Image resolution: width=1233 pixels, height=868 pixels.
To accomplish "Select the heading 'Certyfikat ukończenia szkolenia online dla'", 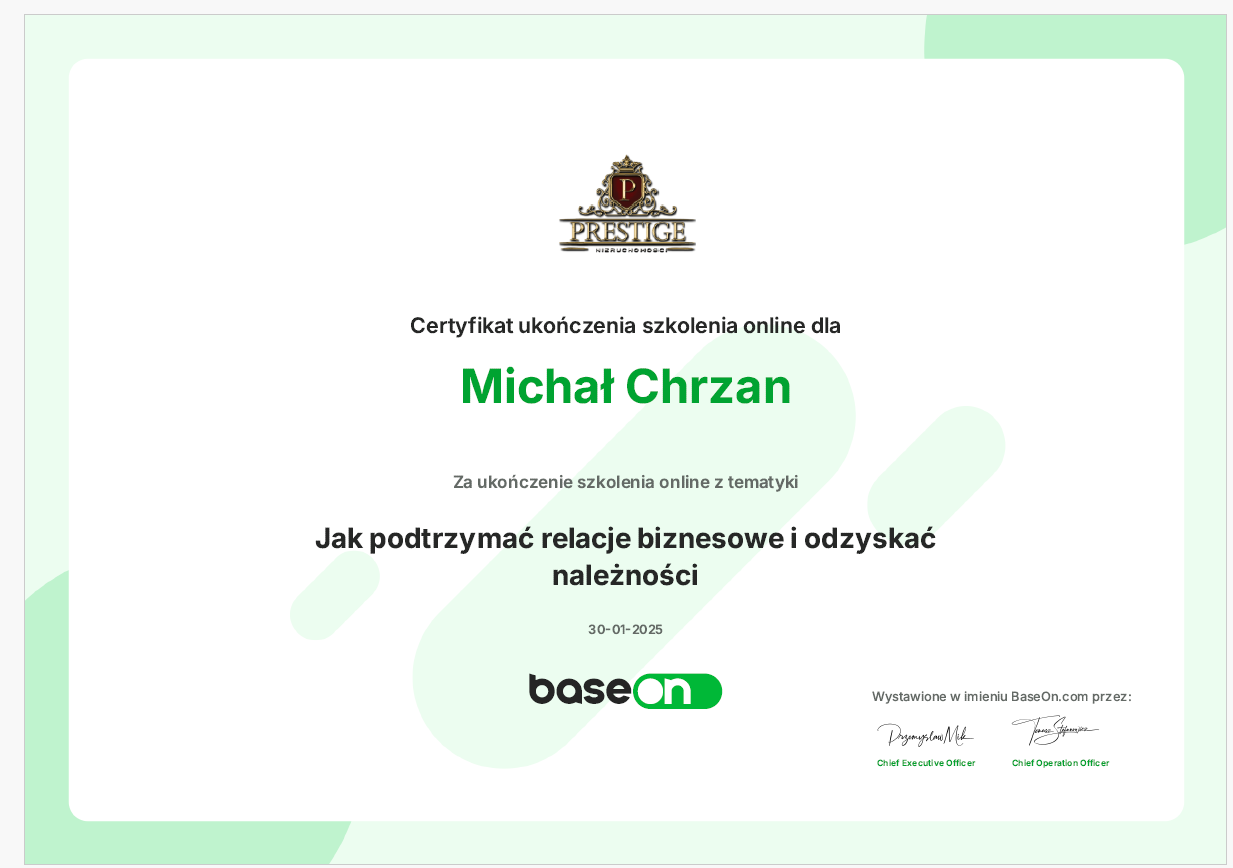I will [625, 325].
